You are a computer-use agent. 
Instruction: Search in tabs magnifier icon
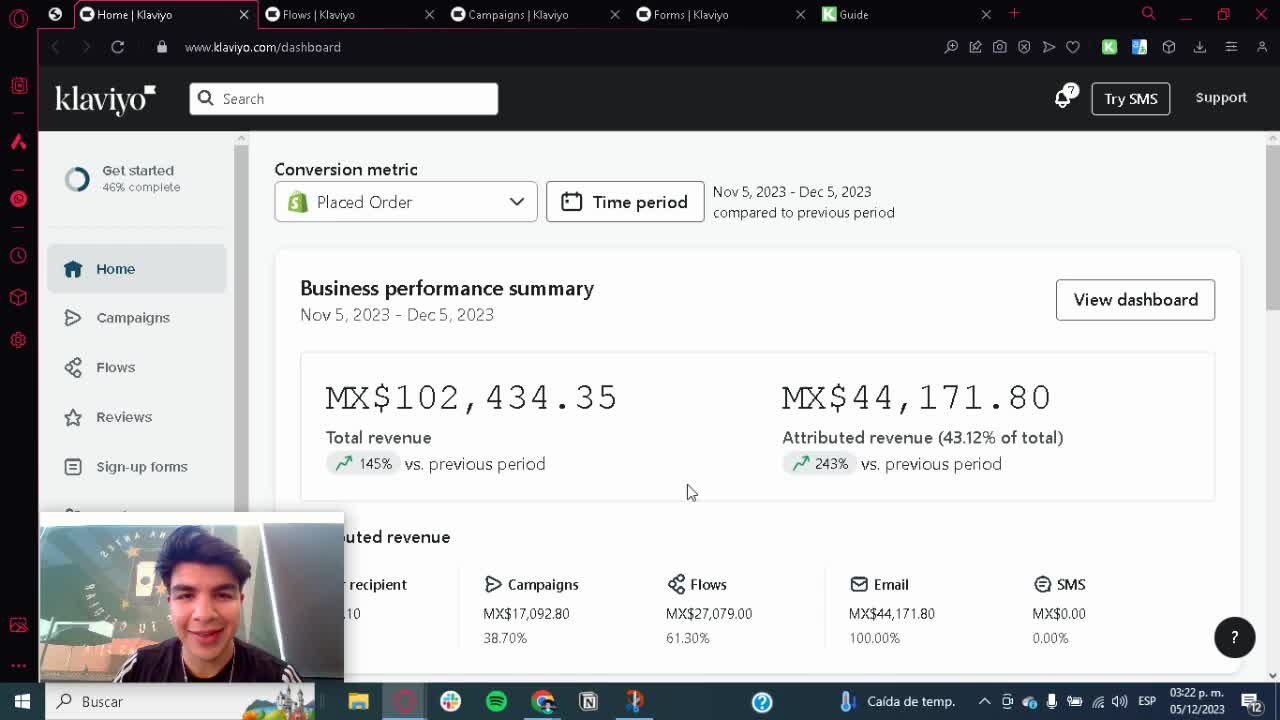(1148, 14)
